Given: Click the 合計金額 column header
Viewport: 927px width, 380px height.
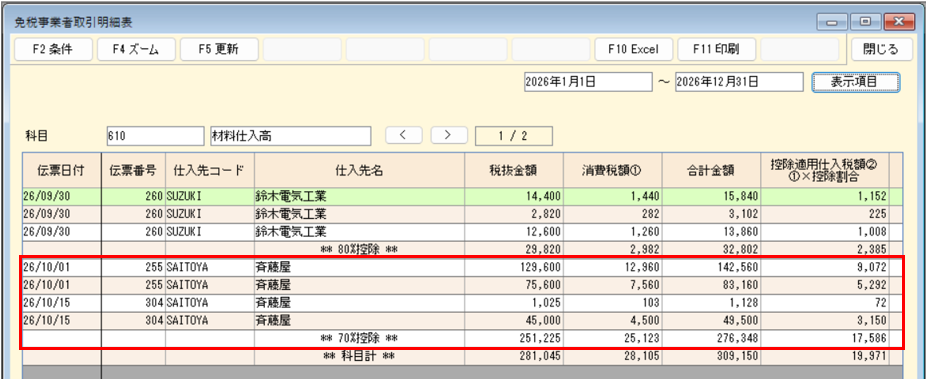Looking at the screenshot, I should (x=711, y=170).
